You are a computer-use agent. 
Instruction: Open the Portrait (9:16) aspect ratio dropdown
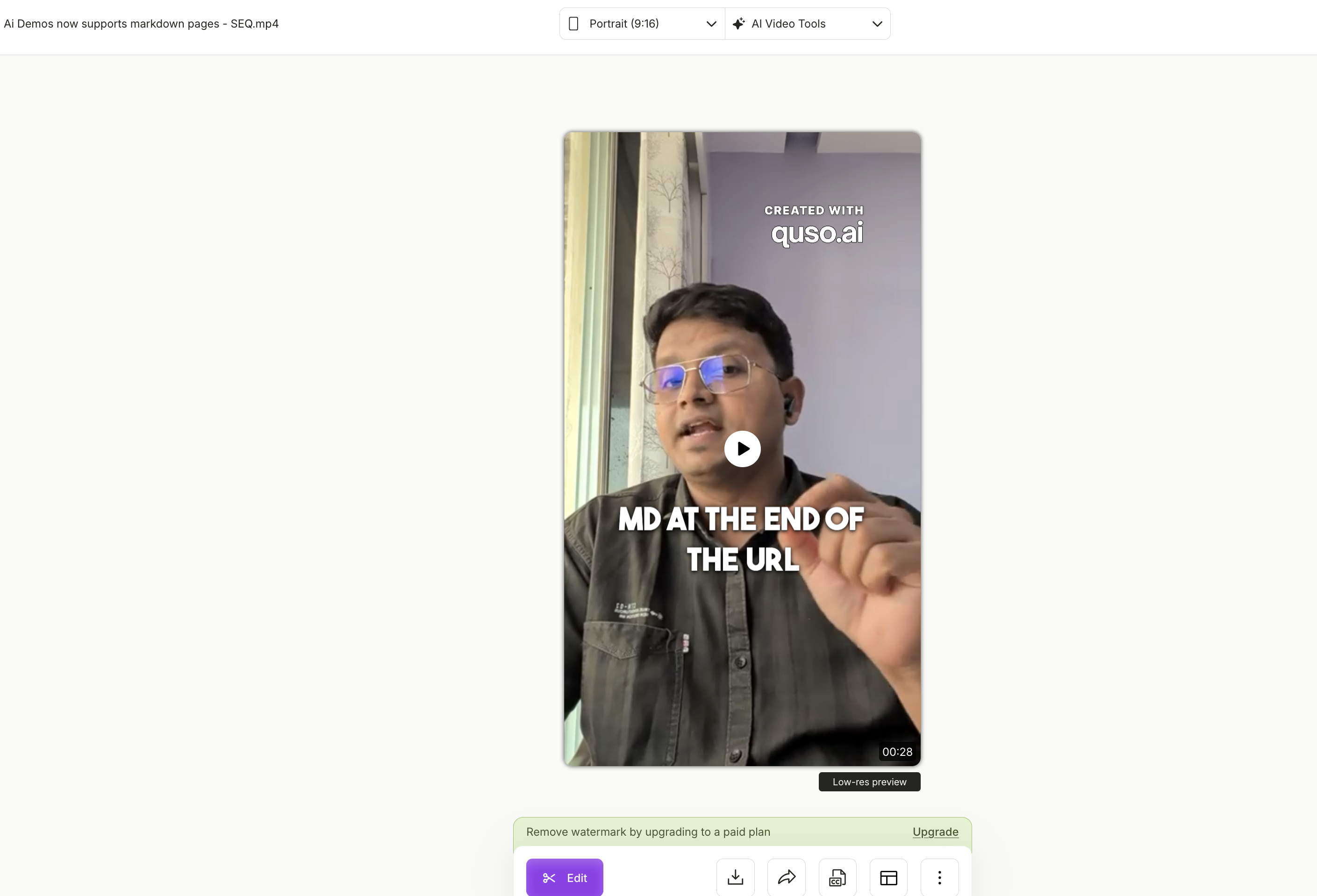[x=642, y=24]
